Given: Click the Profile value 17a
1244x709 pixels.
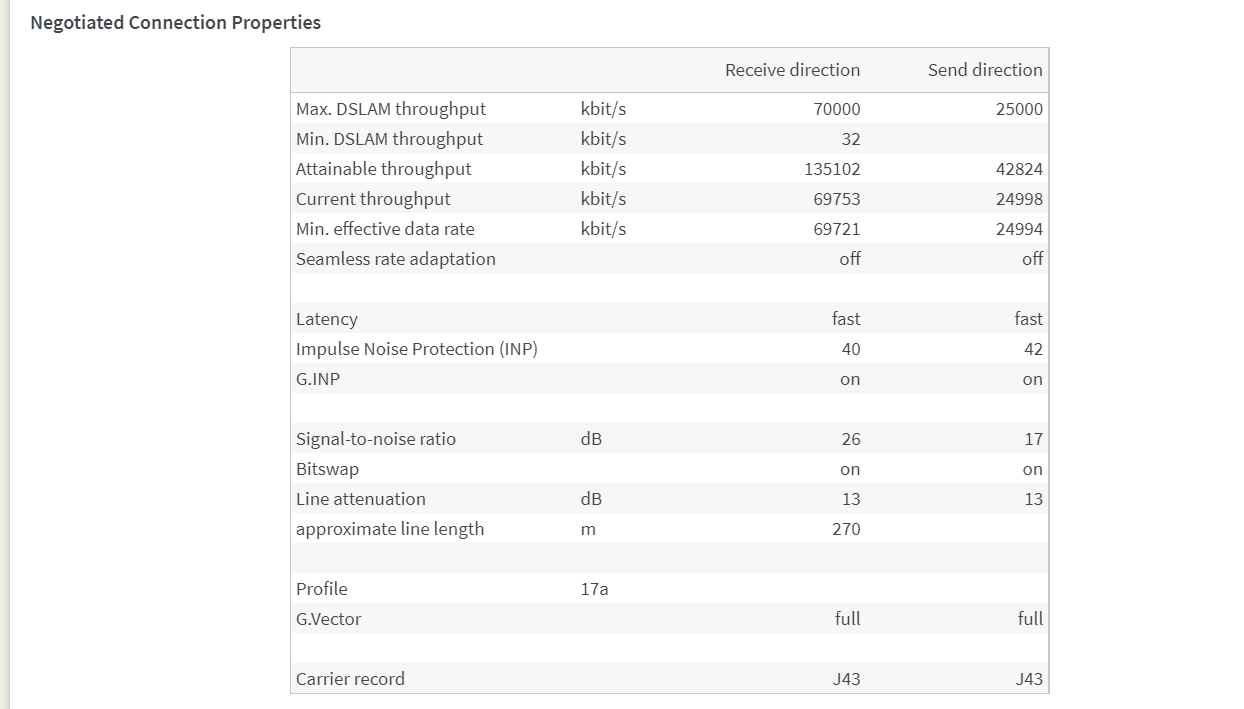Looking at the screenshot, I should [x=594, y=589].
